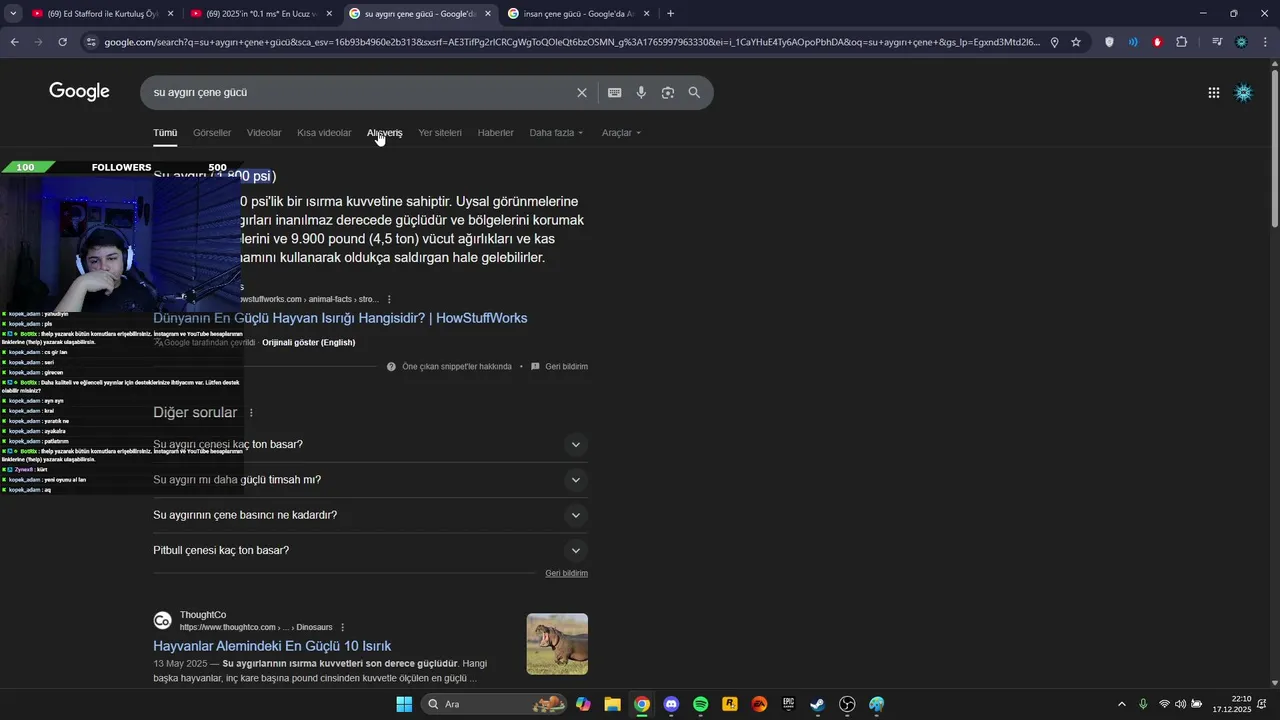Click 'Orijinali göster (English)' link

tap(308, 342)
